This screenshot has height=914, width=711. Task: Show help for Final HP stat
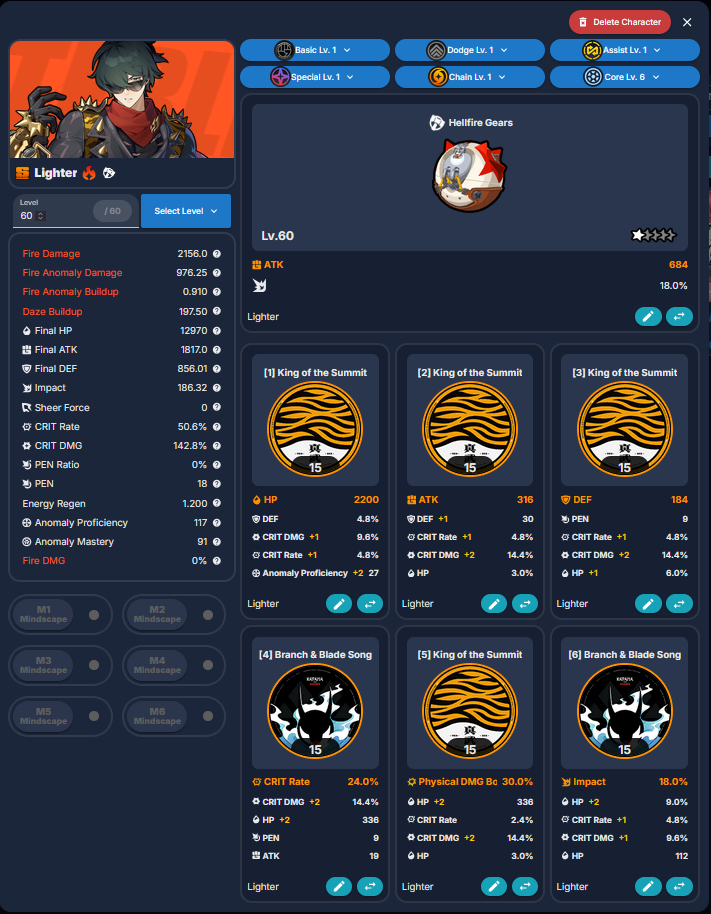217,331
